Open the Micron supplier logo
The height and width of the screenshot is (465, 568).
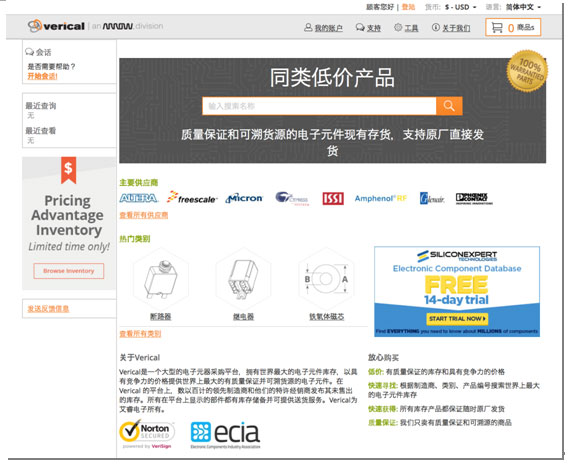(x=244, y=198)
